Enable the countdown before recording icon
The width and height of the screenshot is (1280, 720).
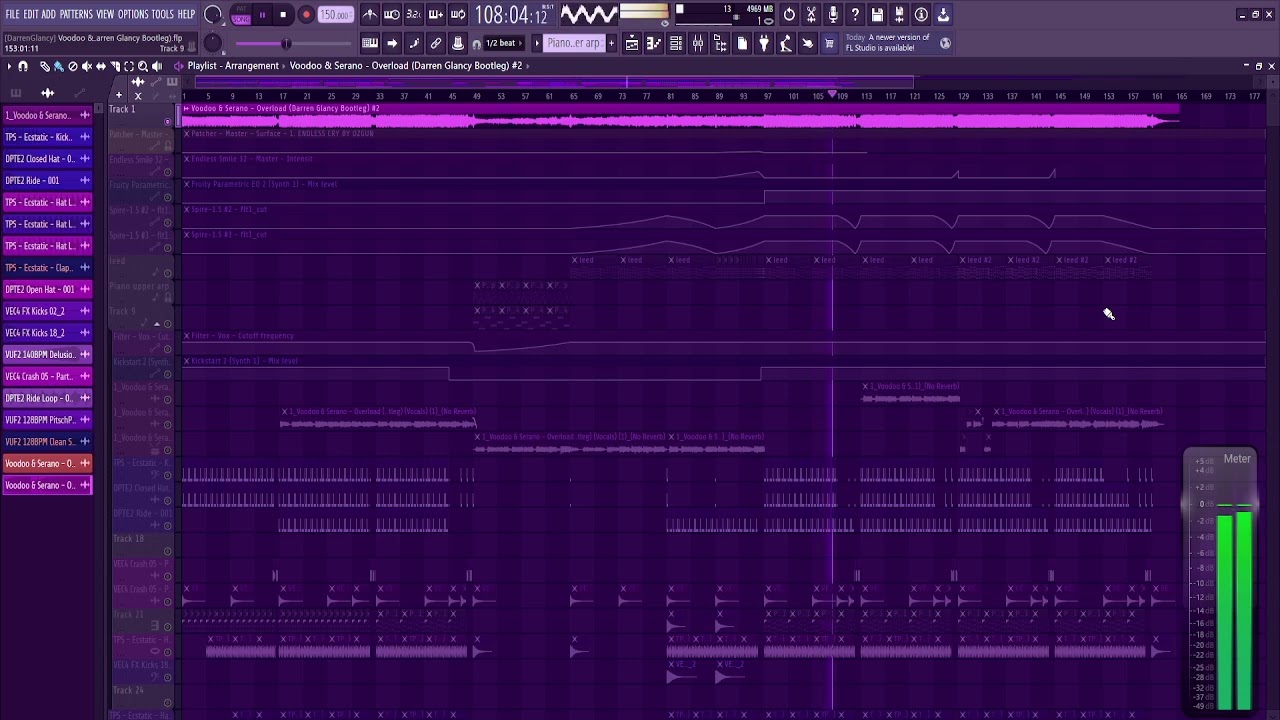click(414, 15)
